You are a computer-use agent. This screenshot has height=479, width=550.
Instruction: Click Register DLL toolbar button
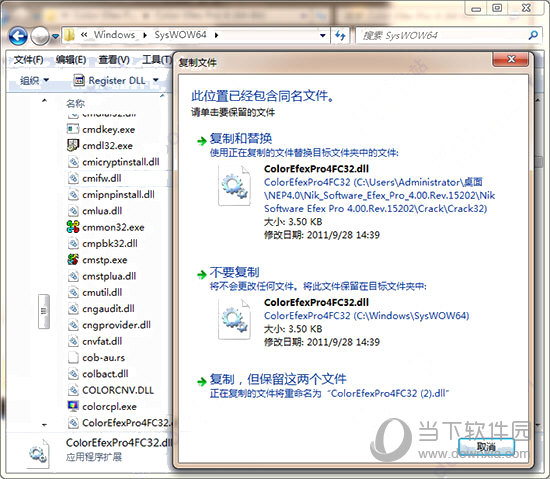(x=109, y=81)
